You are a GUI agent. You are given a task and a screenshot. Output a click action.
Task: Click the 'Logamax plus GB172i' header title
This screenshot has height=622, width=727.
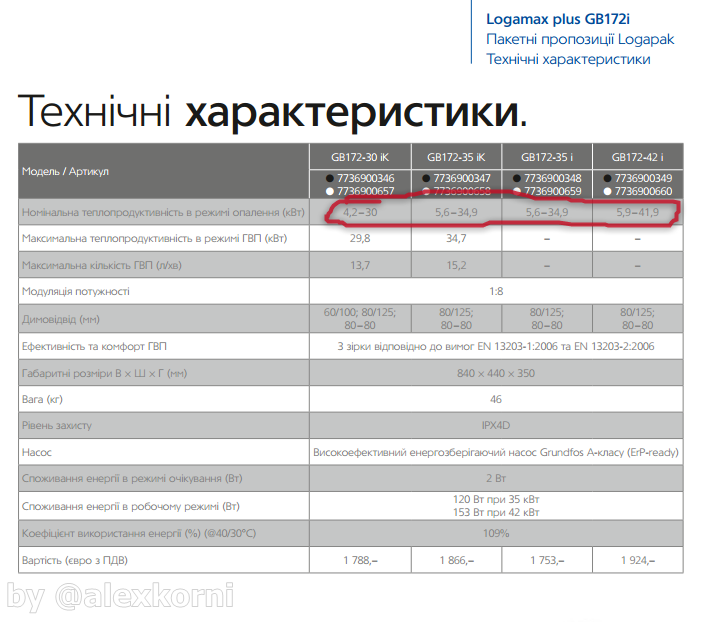coord(558,19)
